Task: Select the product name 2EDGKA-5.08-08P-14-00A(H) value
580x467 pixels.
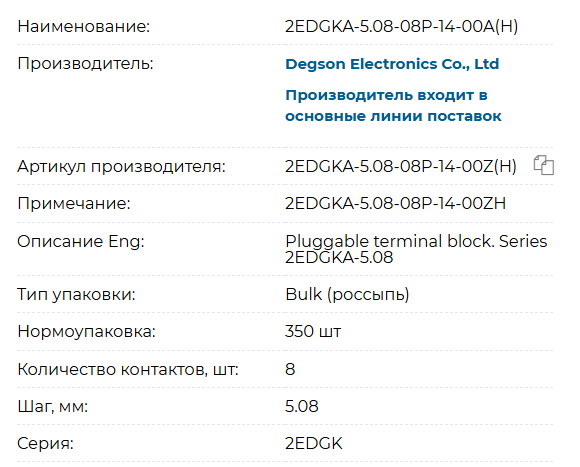Action: [x=401, y=26]
